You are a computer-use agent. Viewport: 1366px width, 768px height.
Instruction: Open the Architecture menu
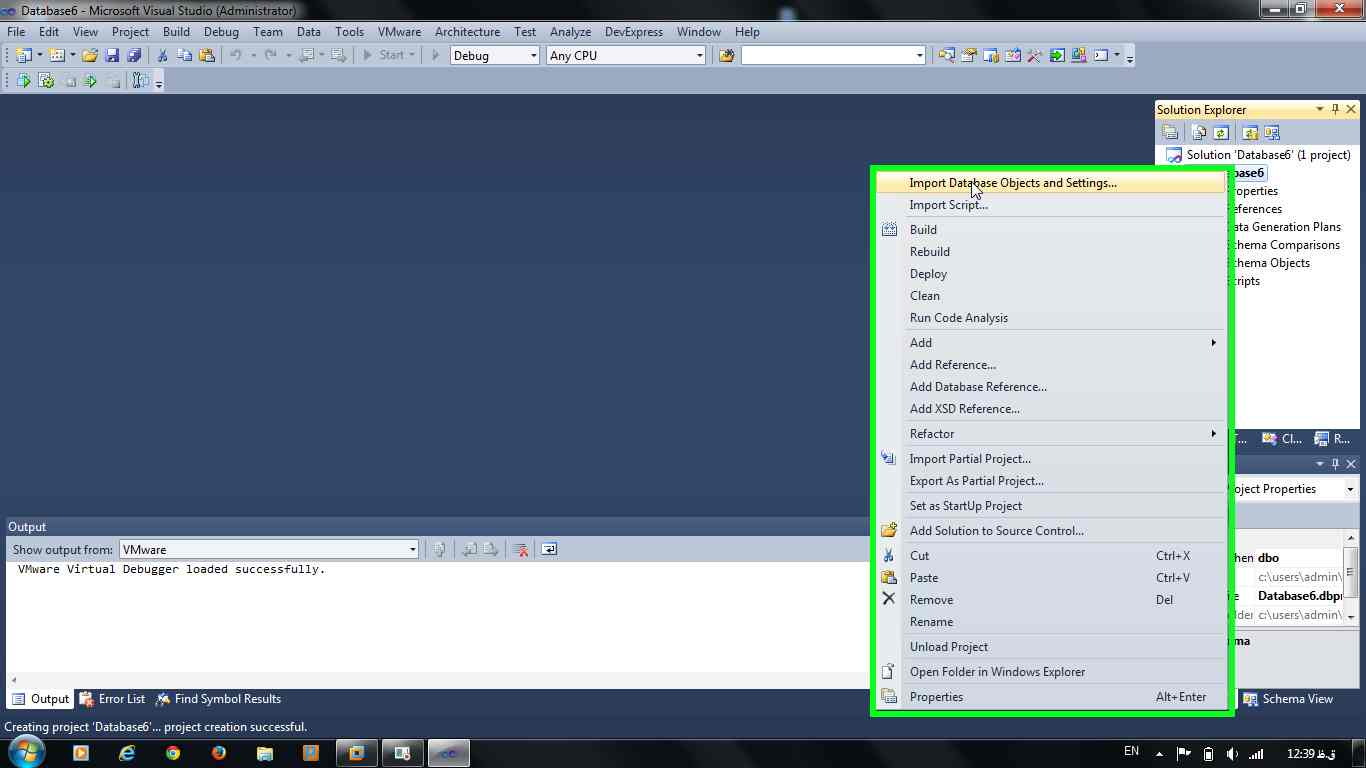point(467,32)
